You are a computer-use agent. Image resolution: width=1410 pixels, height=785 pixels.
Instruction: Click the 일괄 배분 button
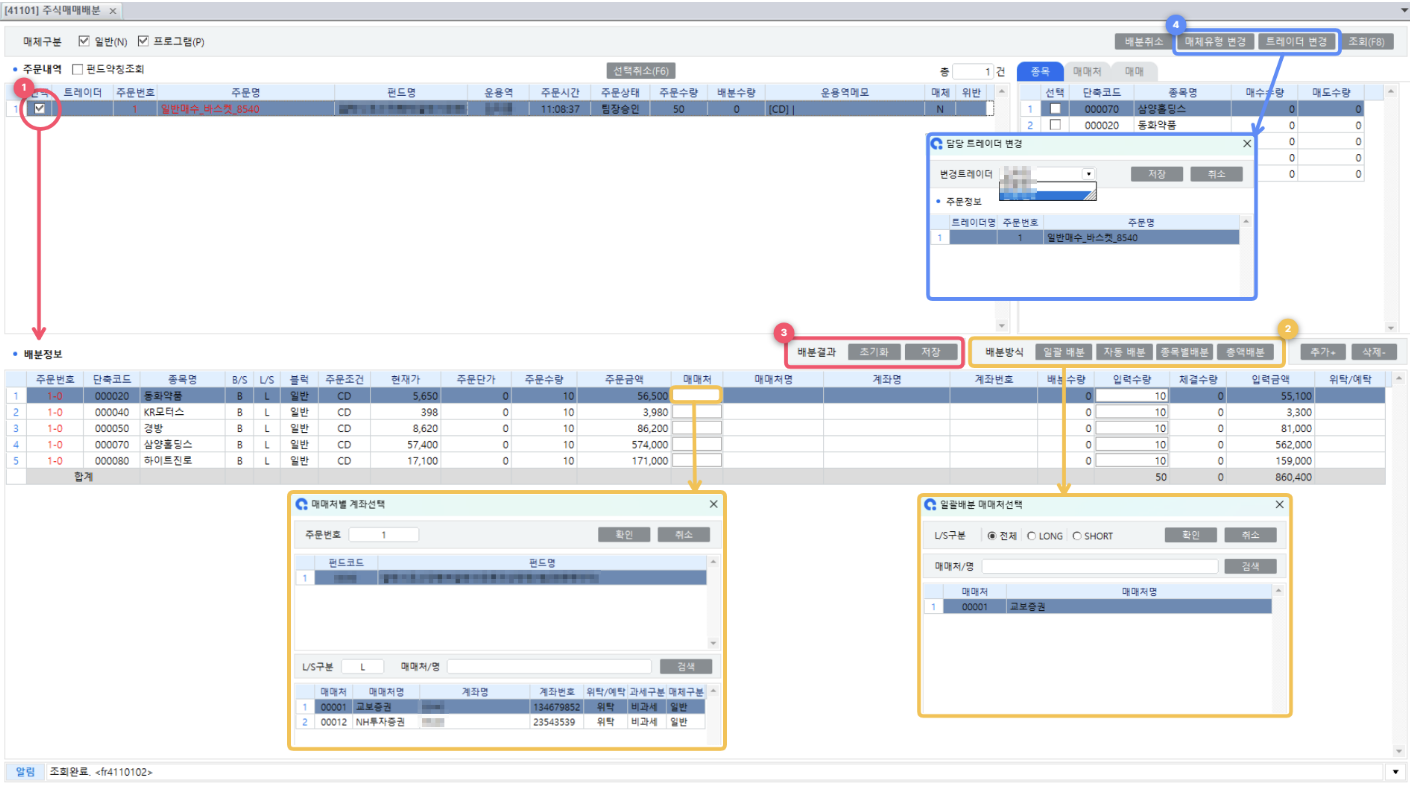pos(1063,352)
